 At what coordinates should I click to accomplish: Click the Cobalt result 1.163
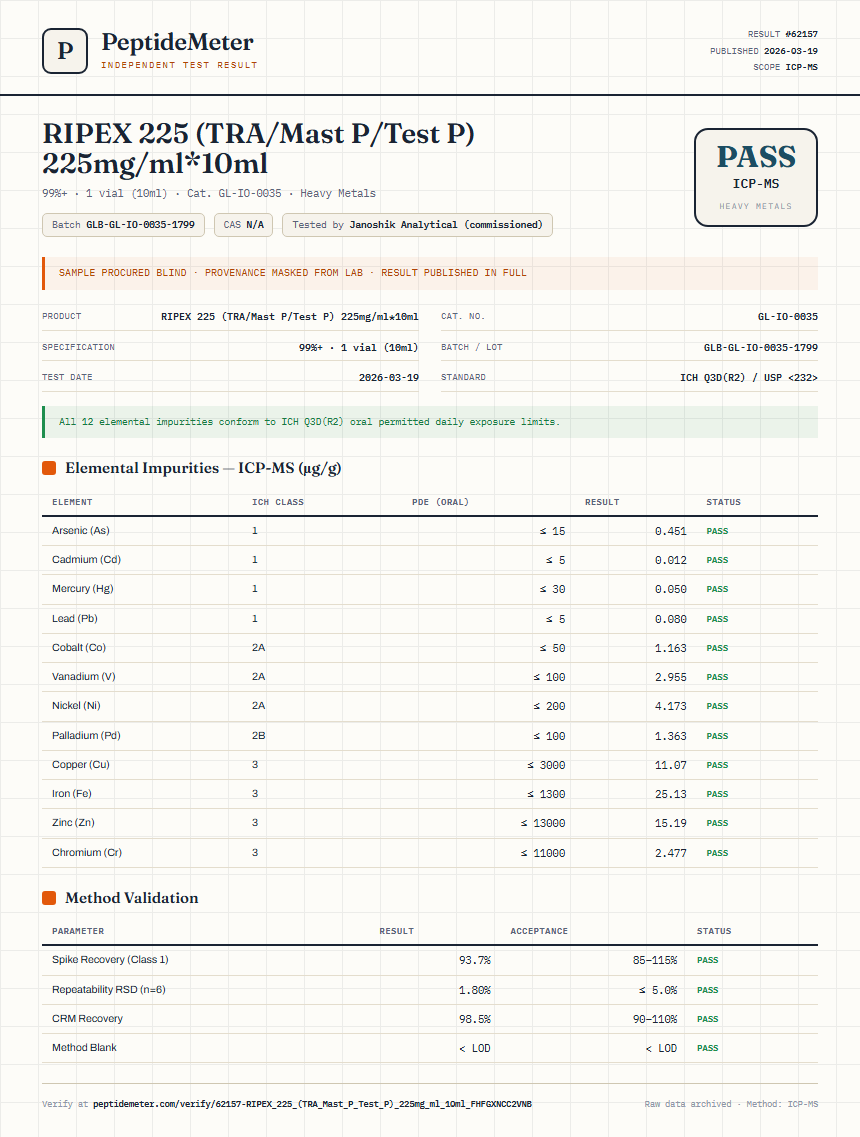click(671, 648)
